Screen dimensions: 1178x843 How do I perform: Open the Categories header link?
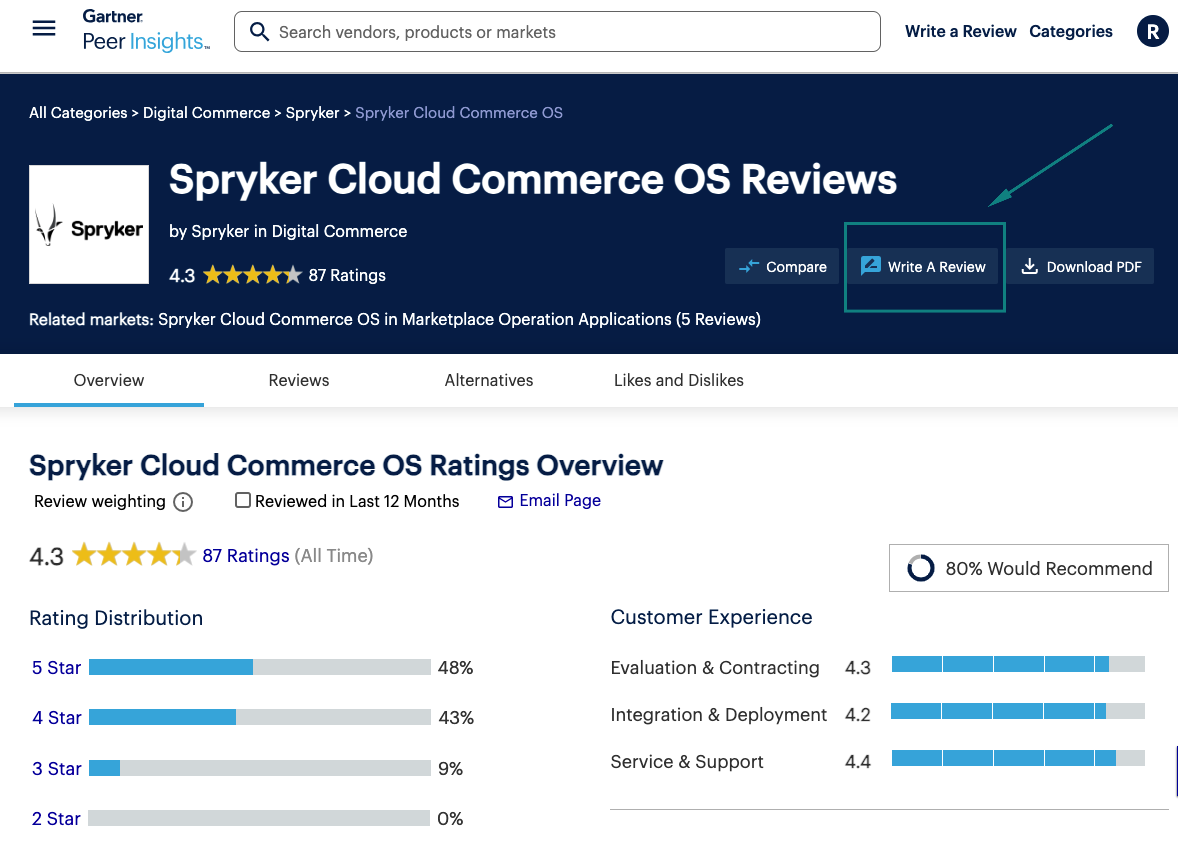[x=1071, y=32]
